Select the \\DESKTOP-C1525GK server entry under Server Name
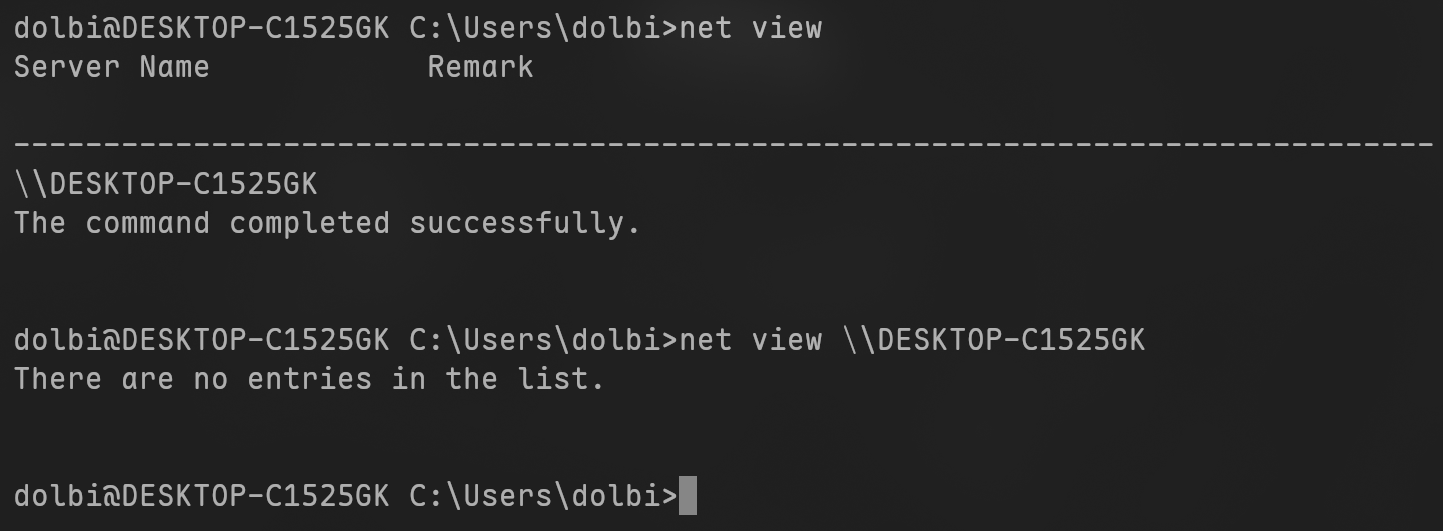The width and height of the screenshot is (1443, 531). pyautogui.click(x=165, y=184)
